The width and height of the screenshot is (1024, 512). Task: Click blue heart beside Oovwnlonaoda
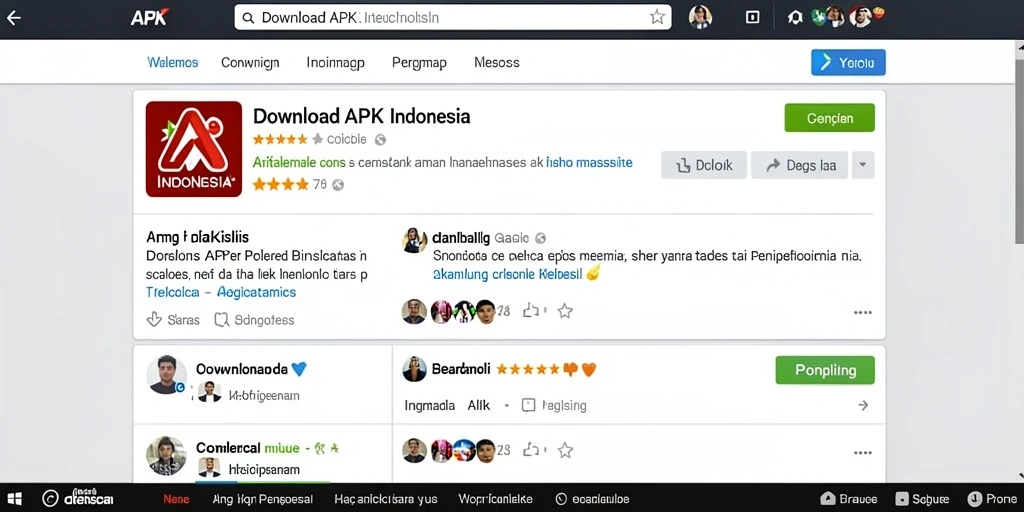[298, 369]
